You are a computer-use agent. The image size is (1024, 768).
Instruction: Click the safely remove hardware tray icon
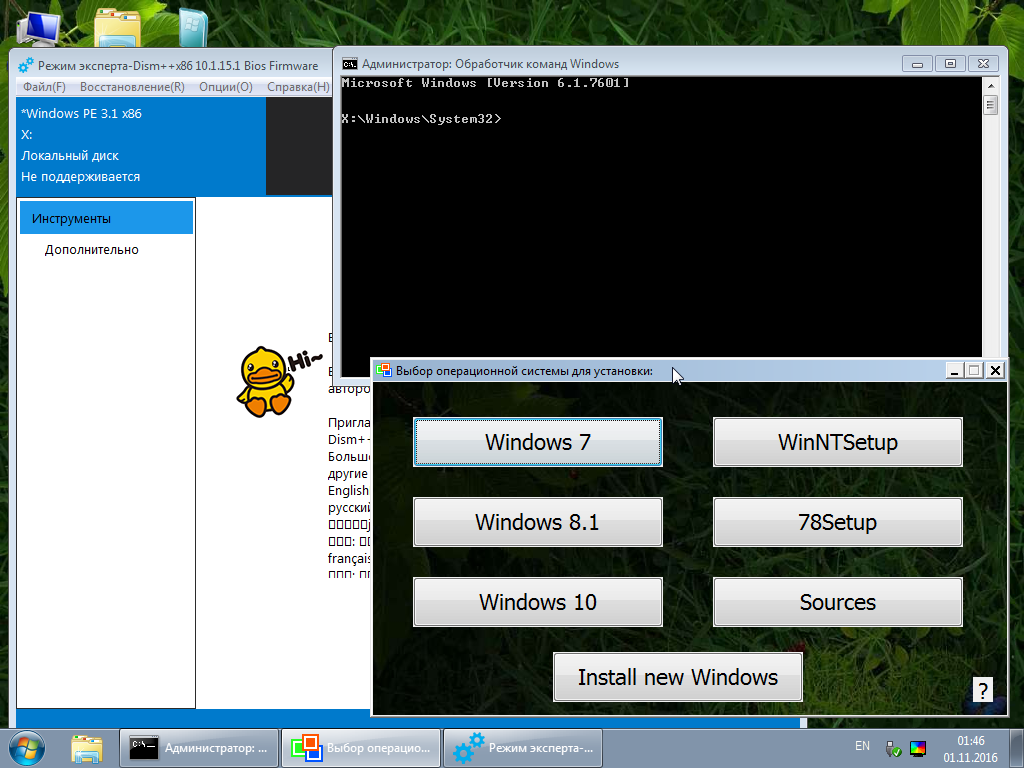891,746
